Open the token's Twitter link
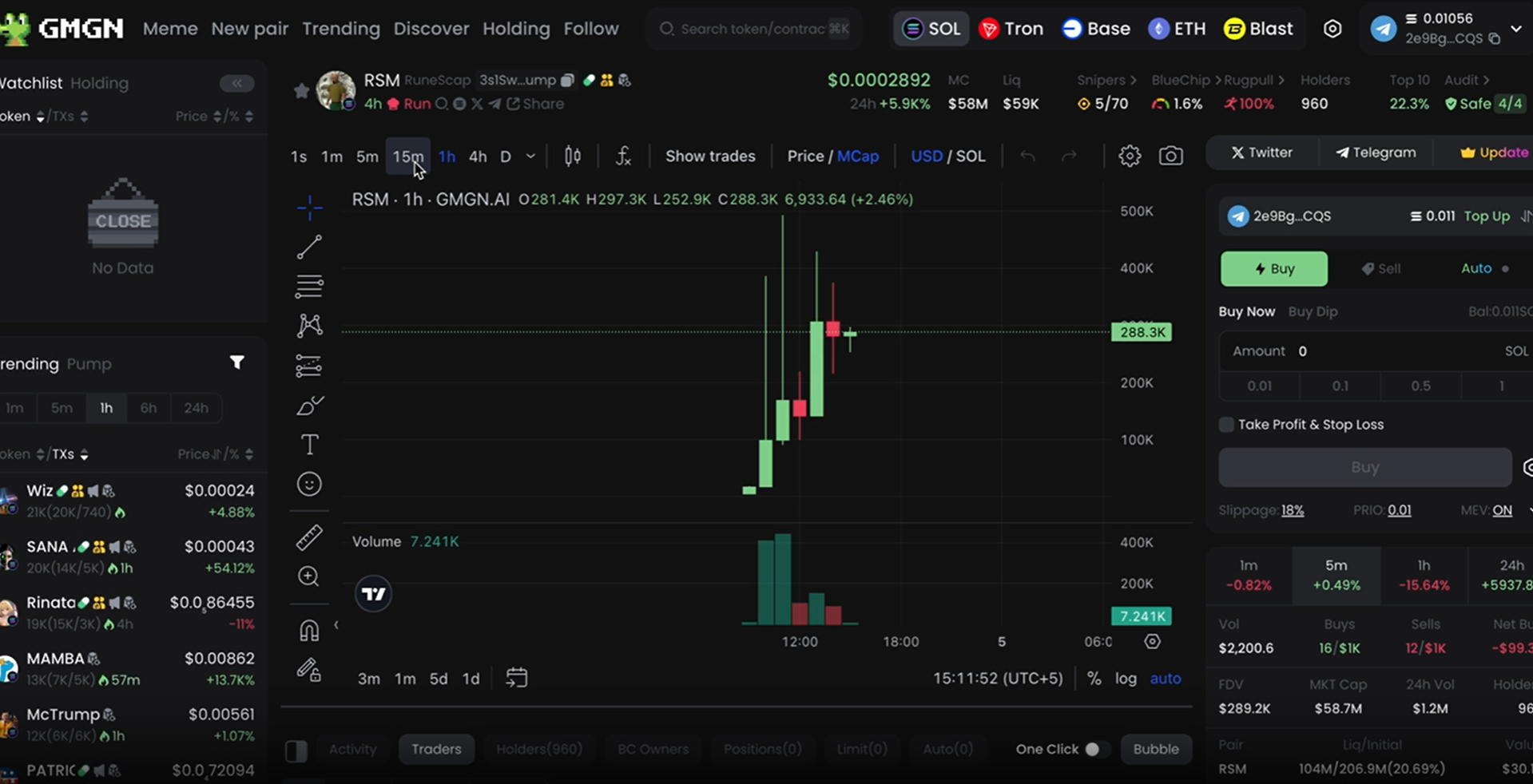1533x784 pixels. [x=1261, y=152]
